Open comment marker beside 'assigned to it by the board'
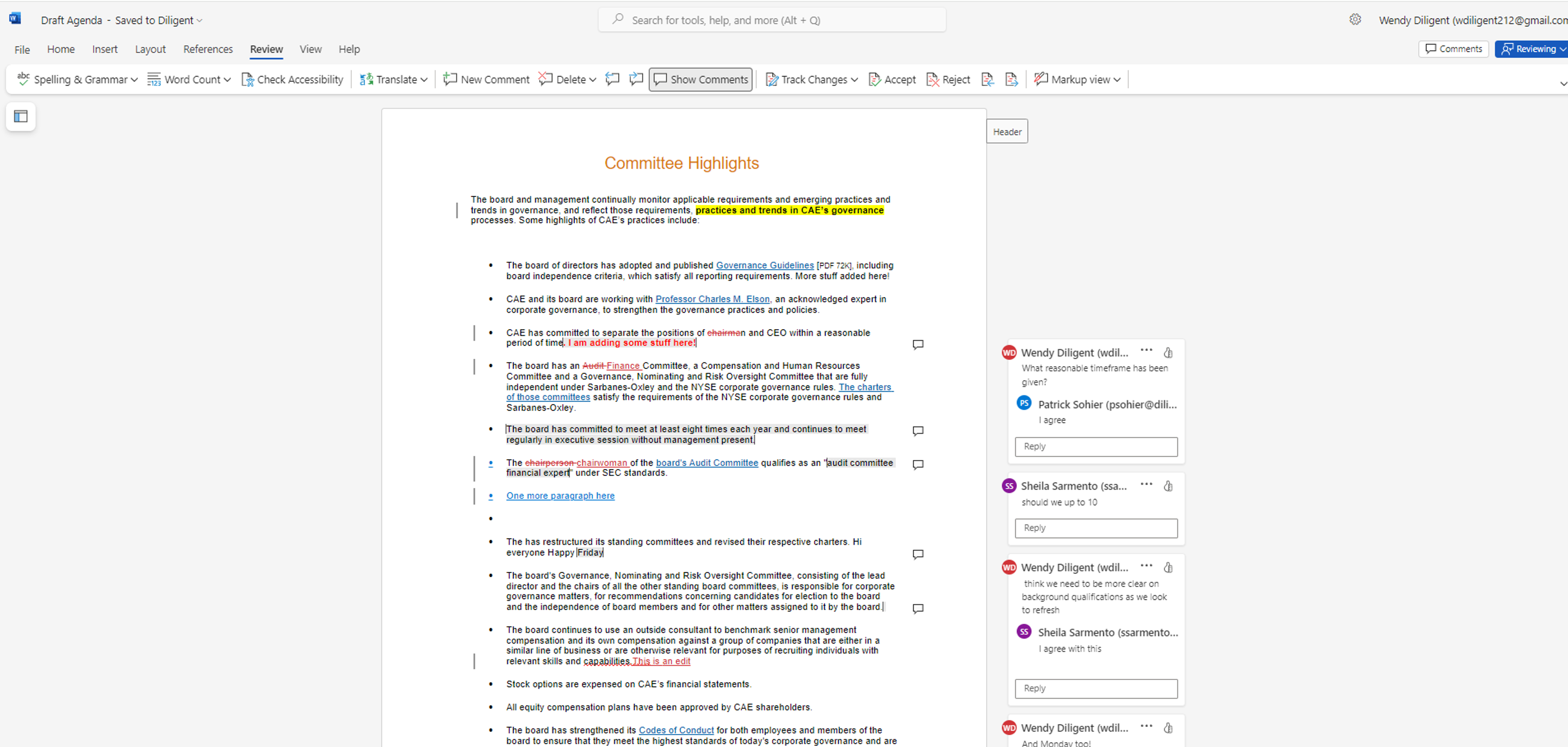1568x747 pixels. pyautogui.click(x=918, y=608)
